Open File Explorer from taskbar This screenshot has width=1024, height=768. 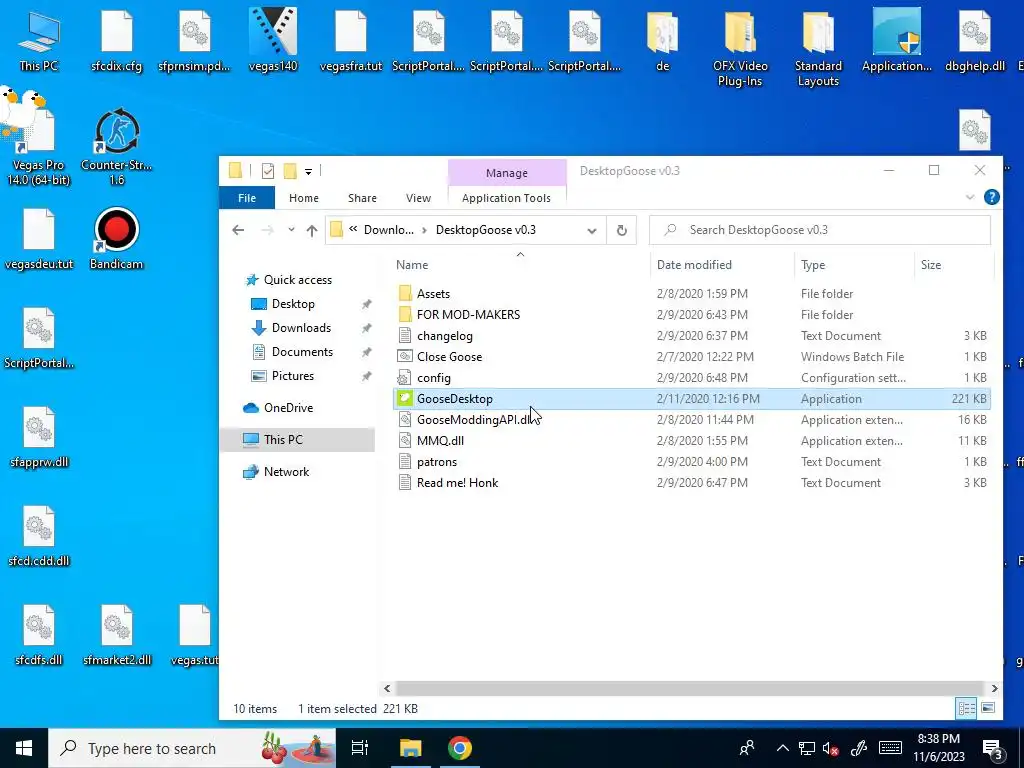(411, 748)
